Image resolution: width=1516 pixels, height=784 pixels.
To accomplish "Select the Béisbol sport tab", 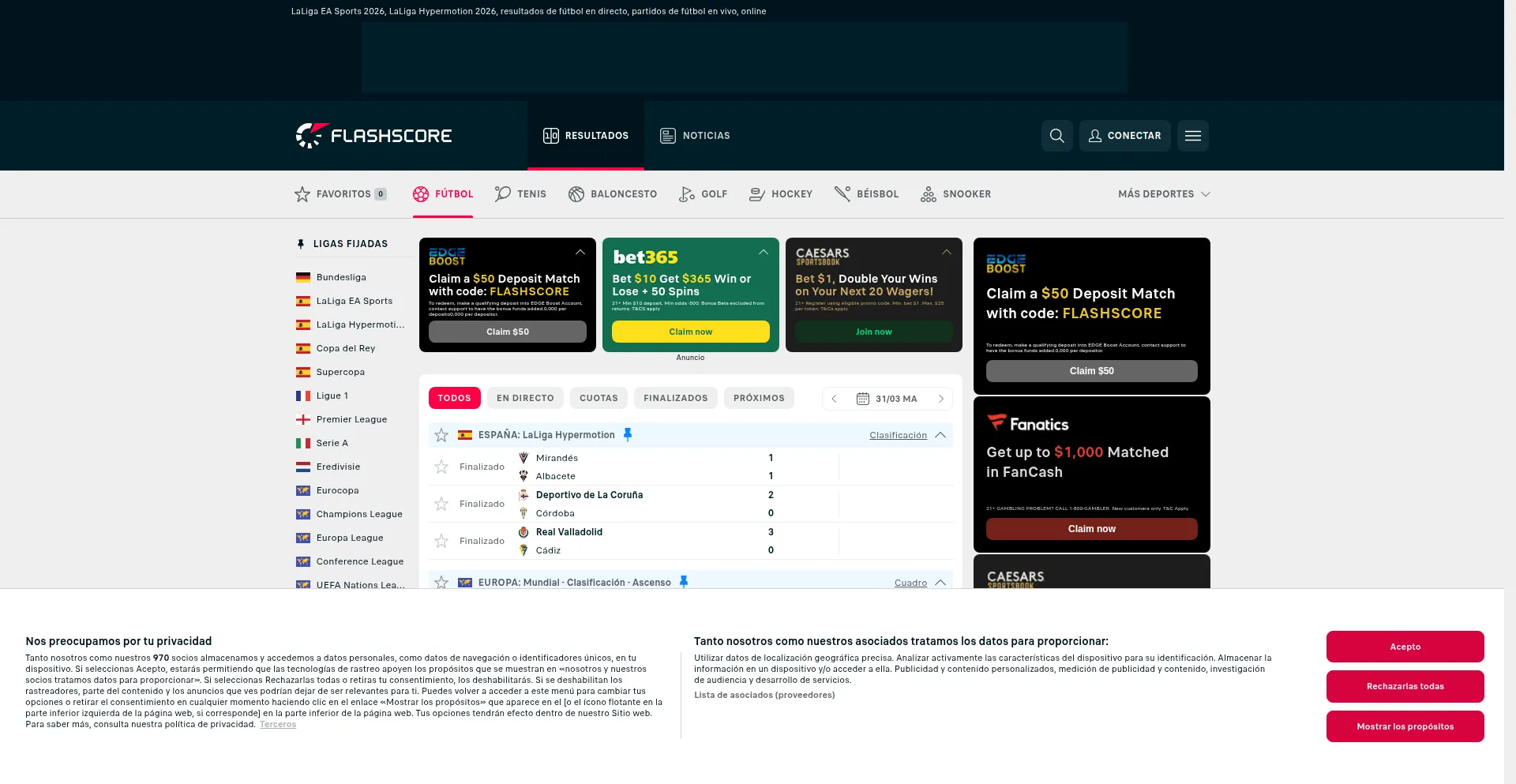I will [867, 194].
